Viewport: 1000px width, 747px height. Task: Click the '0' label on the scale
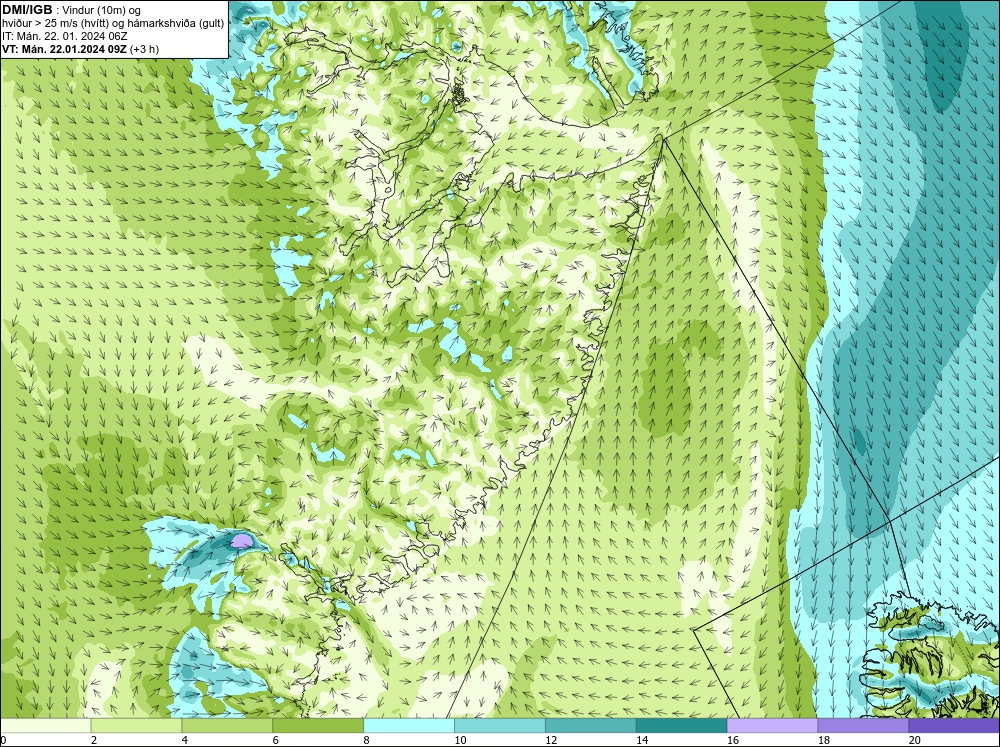(x=4, y=740)
